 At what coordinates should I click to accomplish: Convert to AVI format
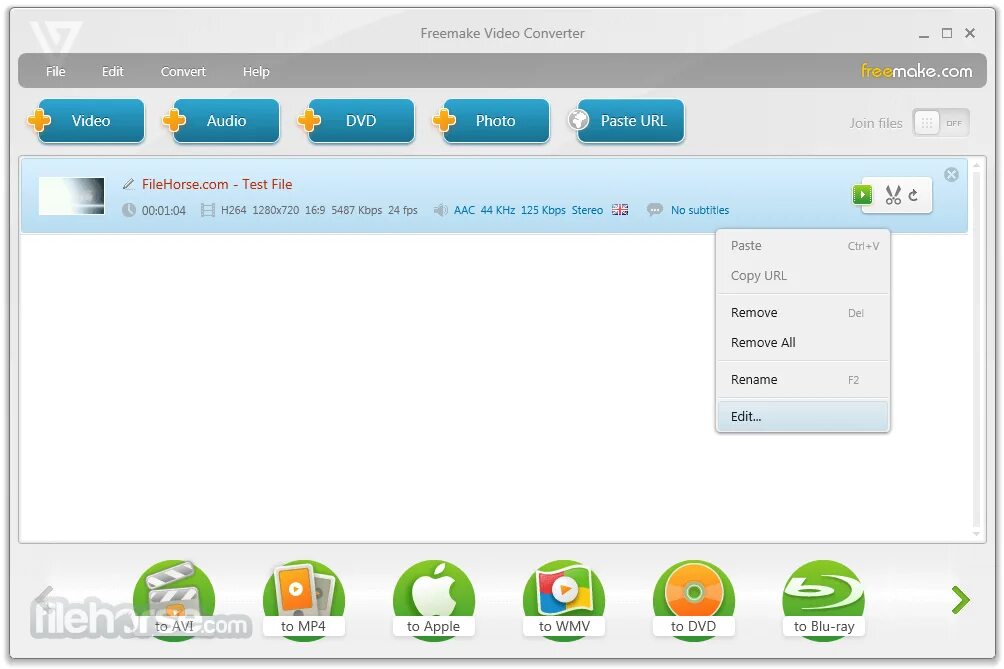click(x=174, y=599)
